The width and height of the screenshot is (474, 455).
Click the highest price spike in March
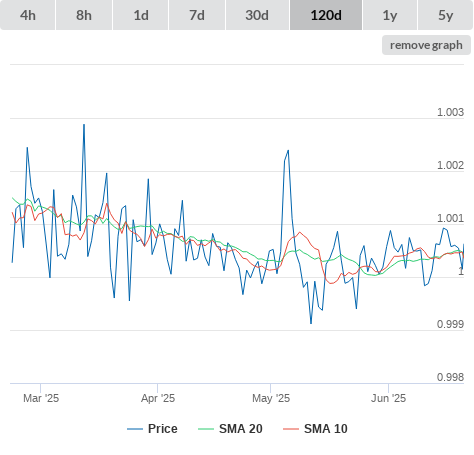84,125
